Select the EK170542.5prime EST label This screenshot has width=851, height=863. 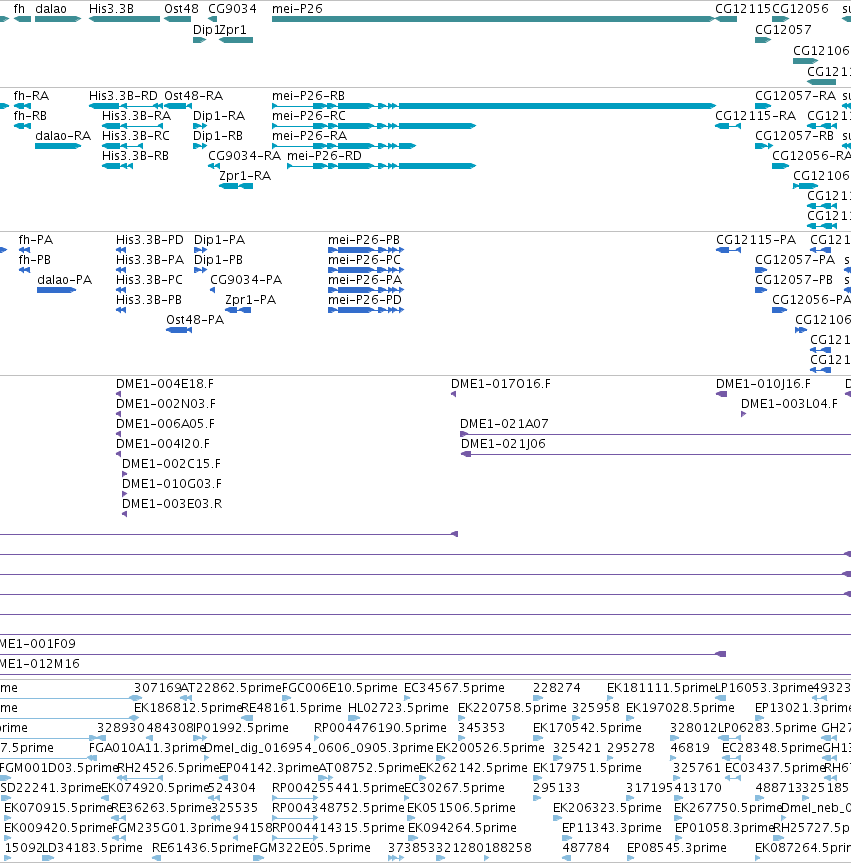(x=587, y=728)
